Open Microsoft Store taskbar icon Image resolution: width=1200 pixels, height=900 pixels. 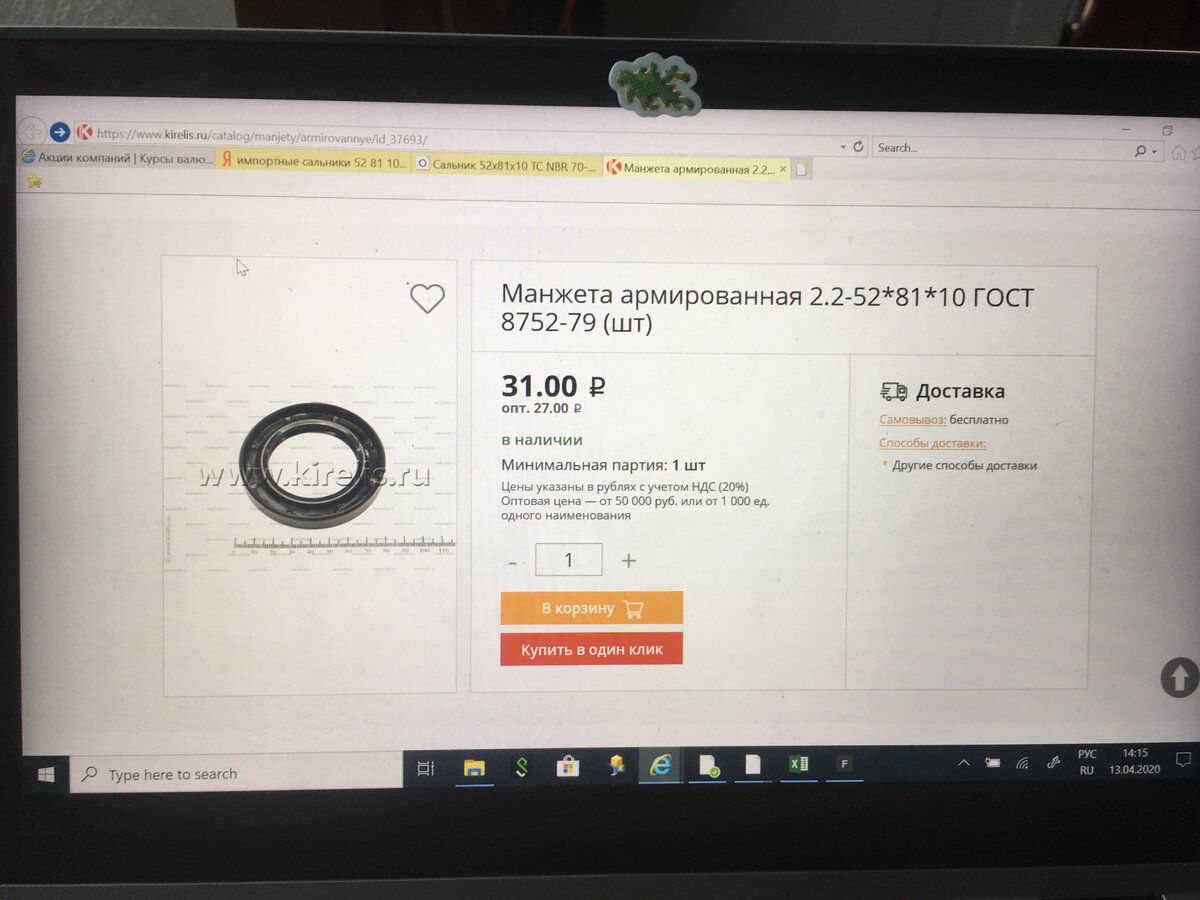tap(568, 767)
